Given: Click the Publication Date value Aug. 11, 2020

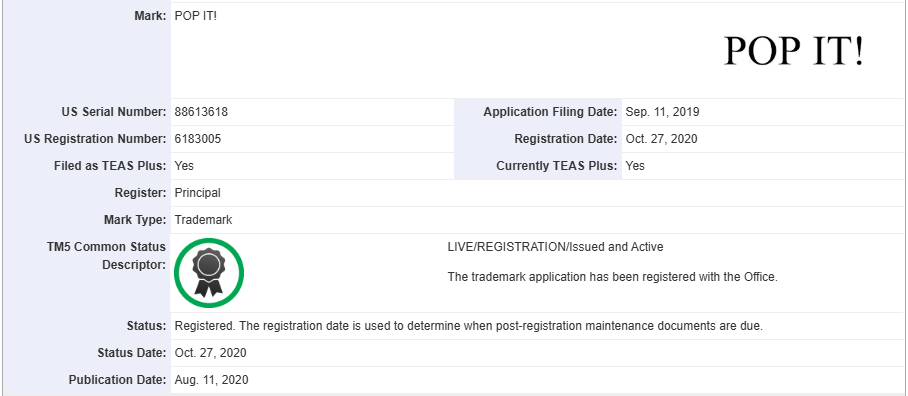Looking at the screenshot, I should pos(211,380).
